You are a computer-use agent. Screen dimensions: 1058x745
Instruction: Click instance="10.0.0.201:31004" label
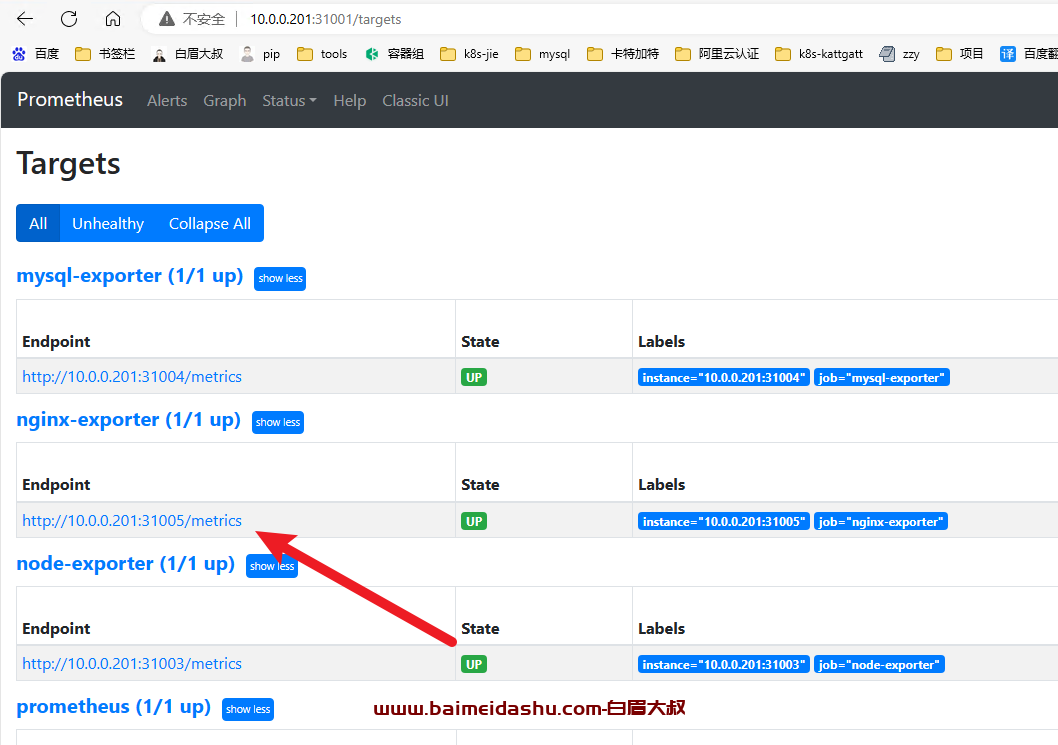pyautogui.click(x=723, y=377)
